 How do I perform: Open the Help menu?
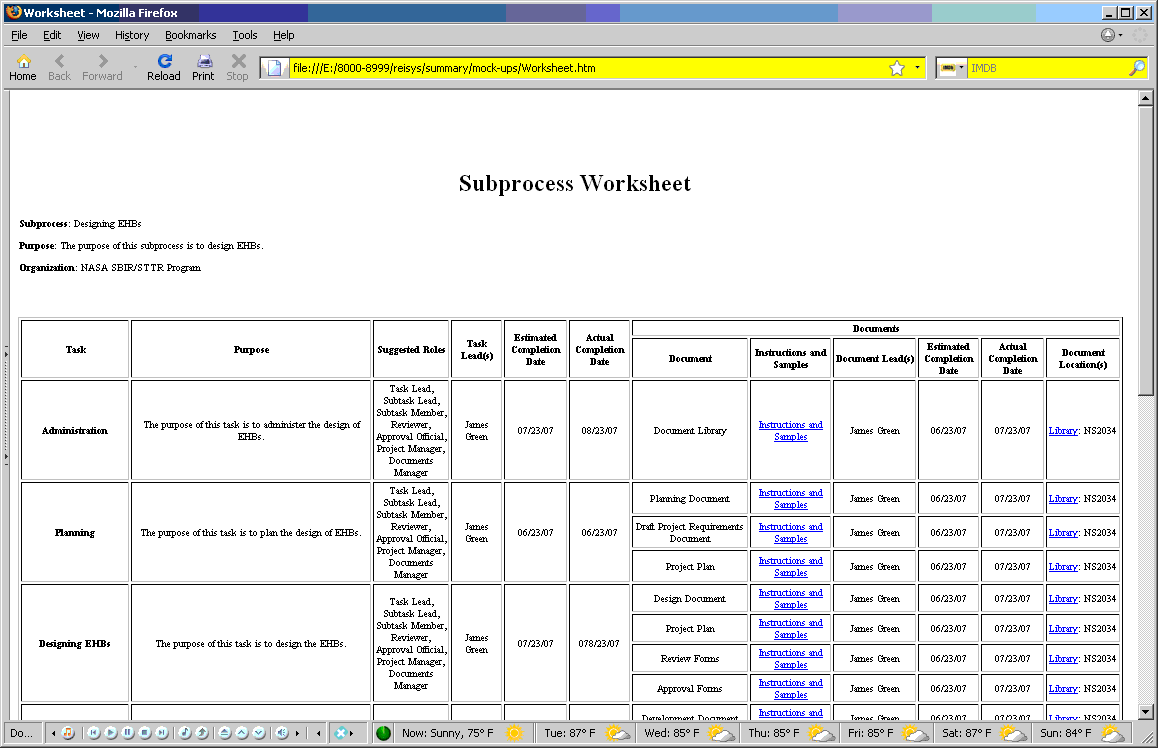(x=284, y=35)
